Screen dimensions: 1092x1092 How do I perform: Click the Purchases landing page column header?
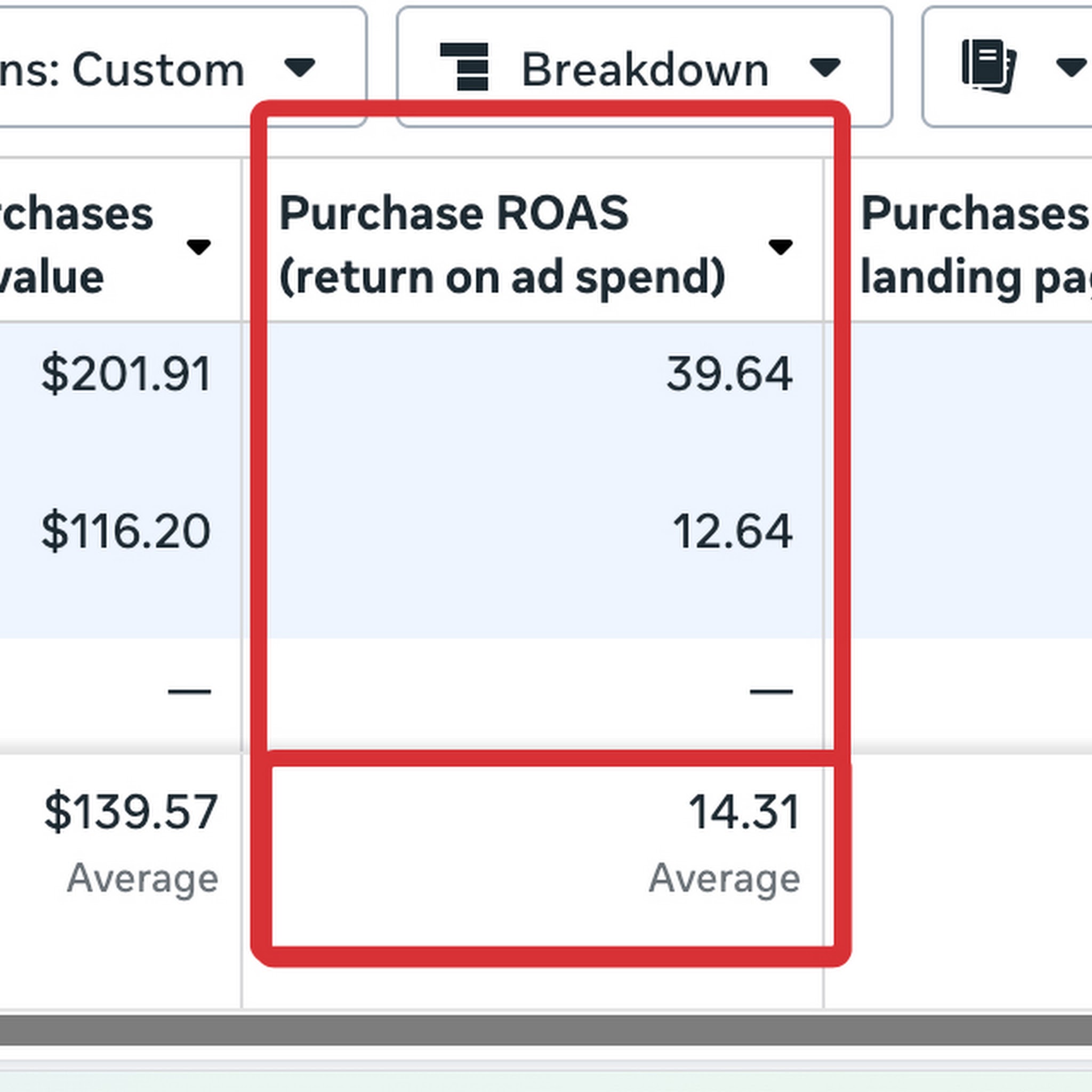click(x=972, y=244)
